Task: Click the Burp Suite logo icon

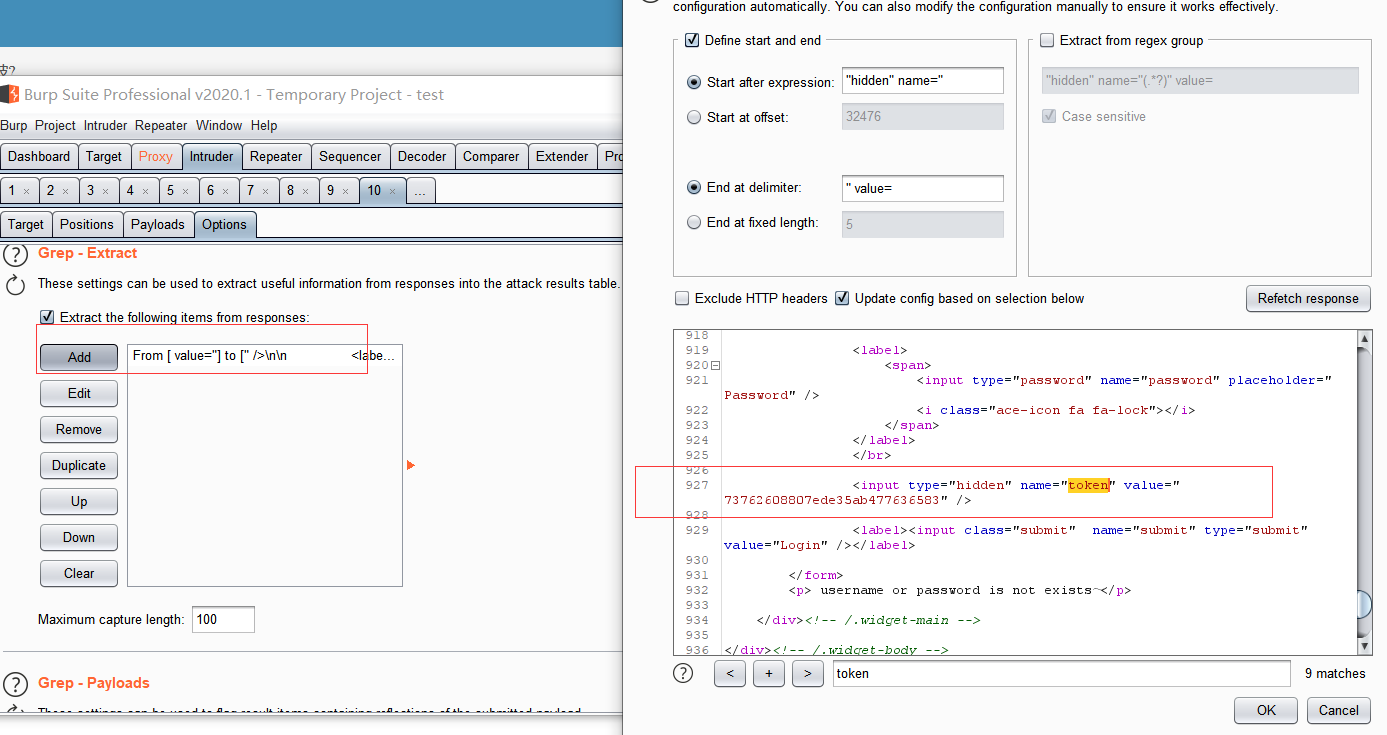Action: pyautogui.click(x=10, y=95)
